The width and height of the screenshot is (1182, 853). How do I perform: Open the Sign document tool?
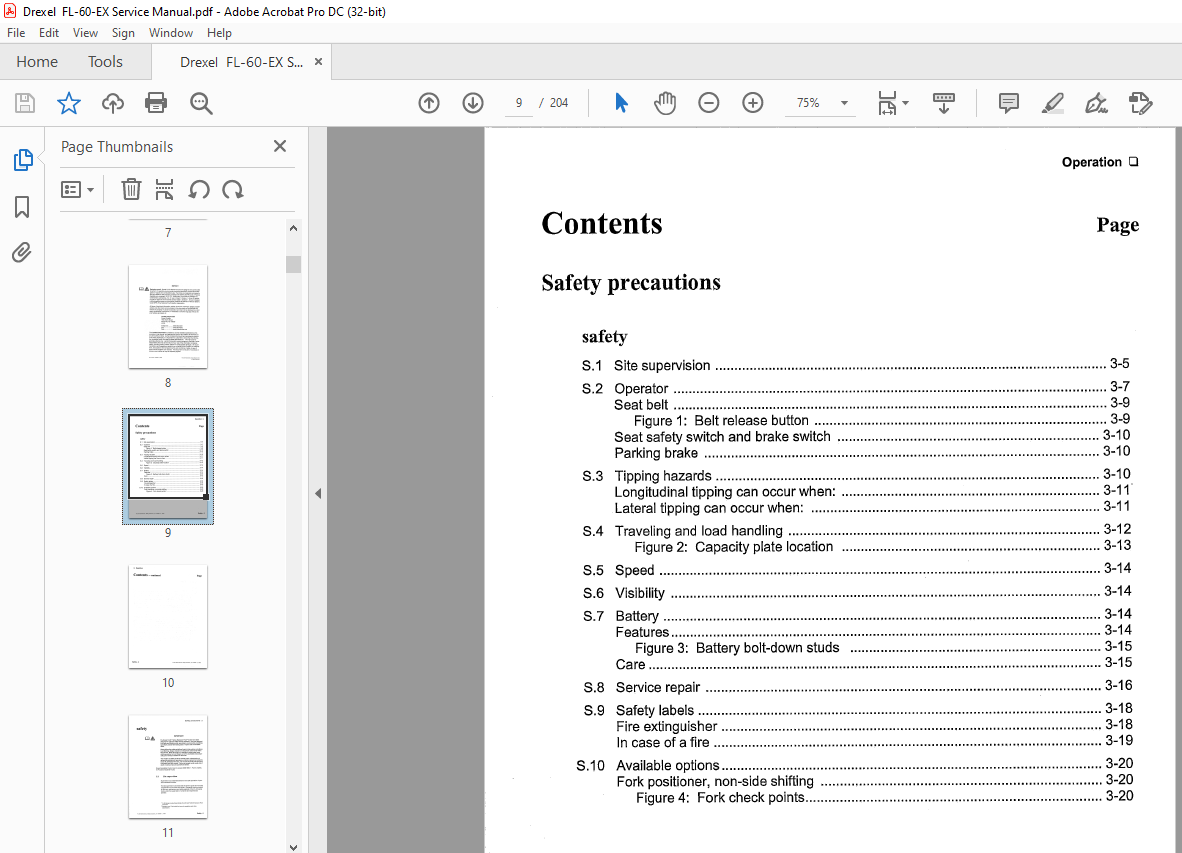(1096, 103)
